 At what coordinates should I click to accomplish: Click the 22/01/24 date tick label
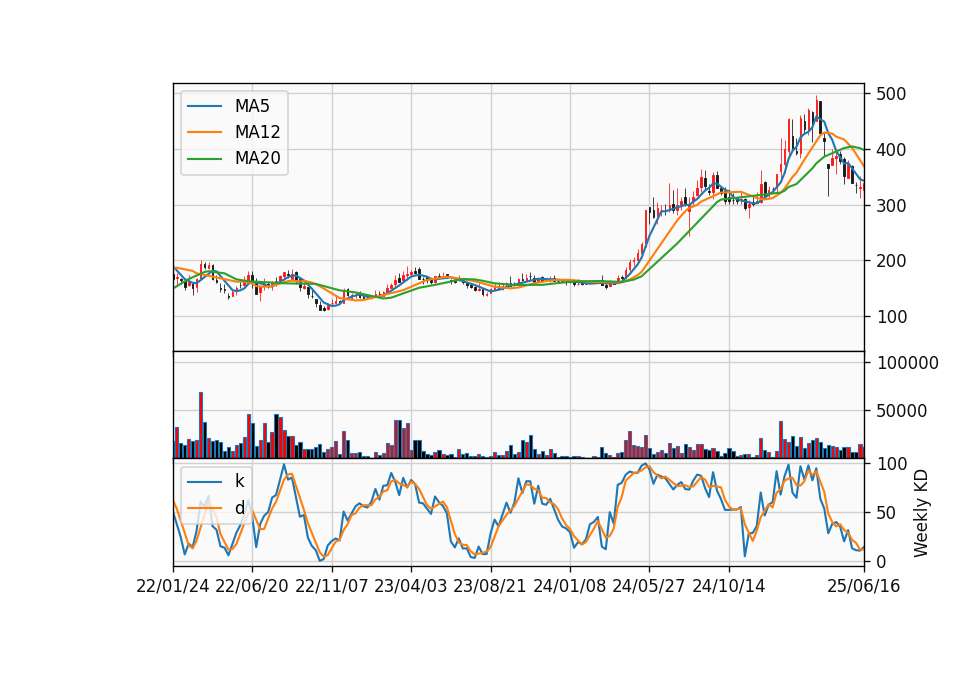pyautogui.click(x=173, y=586)
